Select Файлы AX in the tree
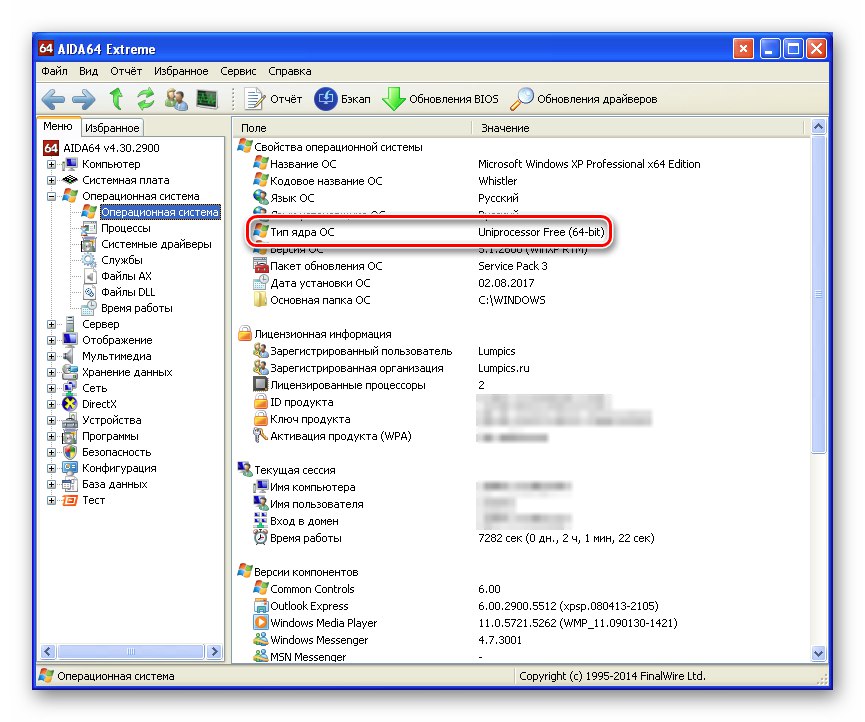Viewport: 865px width, 722px height. (x=126, y=276)
